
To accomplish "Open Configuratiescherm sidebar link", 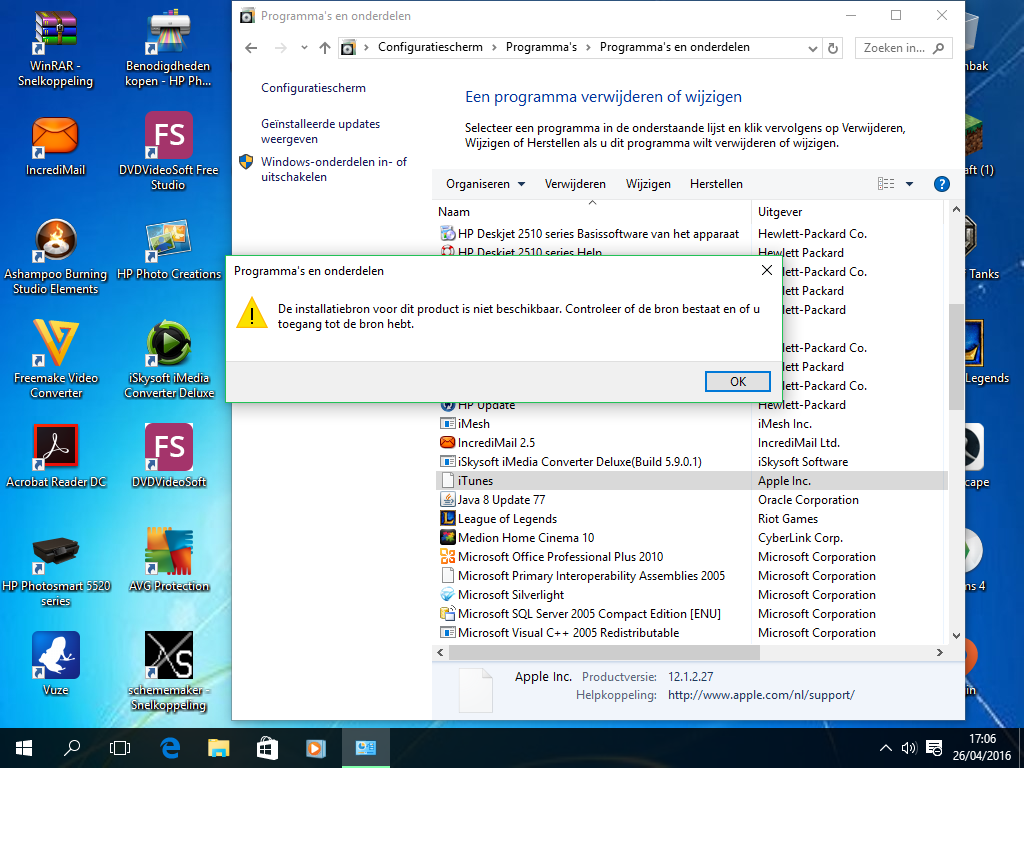I will (313, 88).
